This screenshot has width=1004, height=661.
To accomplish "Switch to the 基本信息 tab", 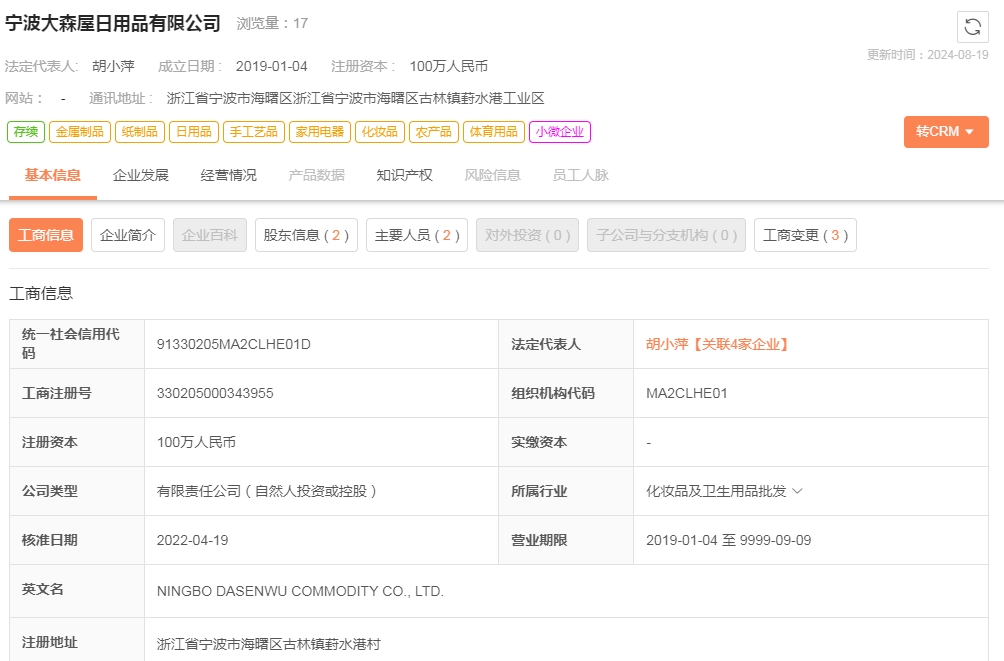I will click(x=53, y=175).
